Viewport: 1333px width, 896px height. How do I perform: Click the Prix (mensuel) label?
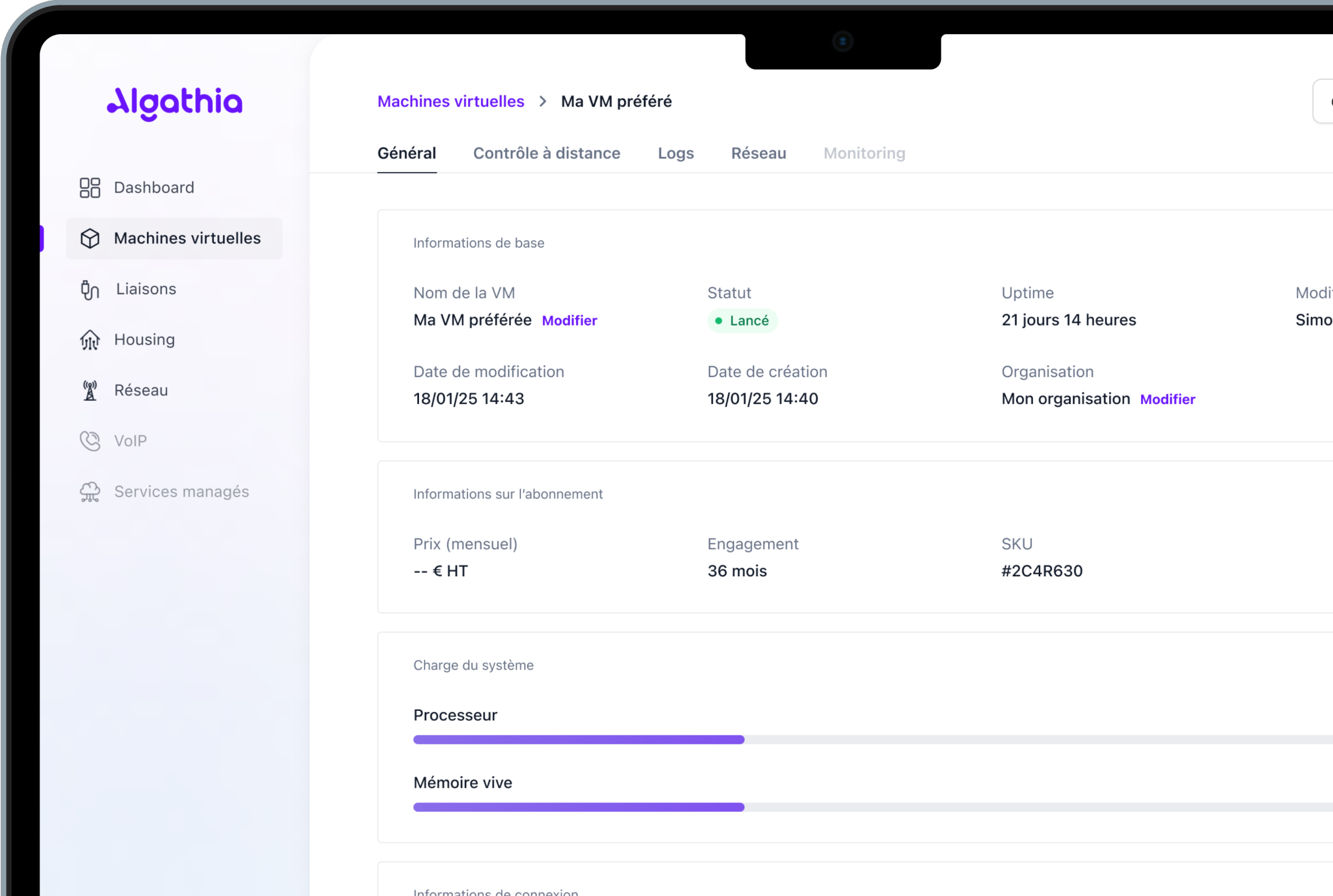[x=465, y=544]
